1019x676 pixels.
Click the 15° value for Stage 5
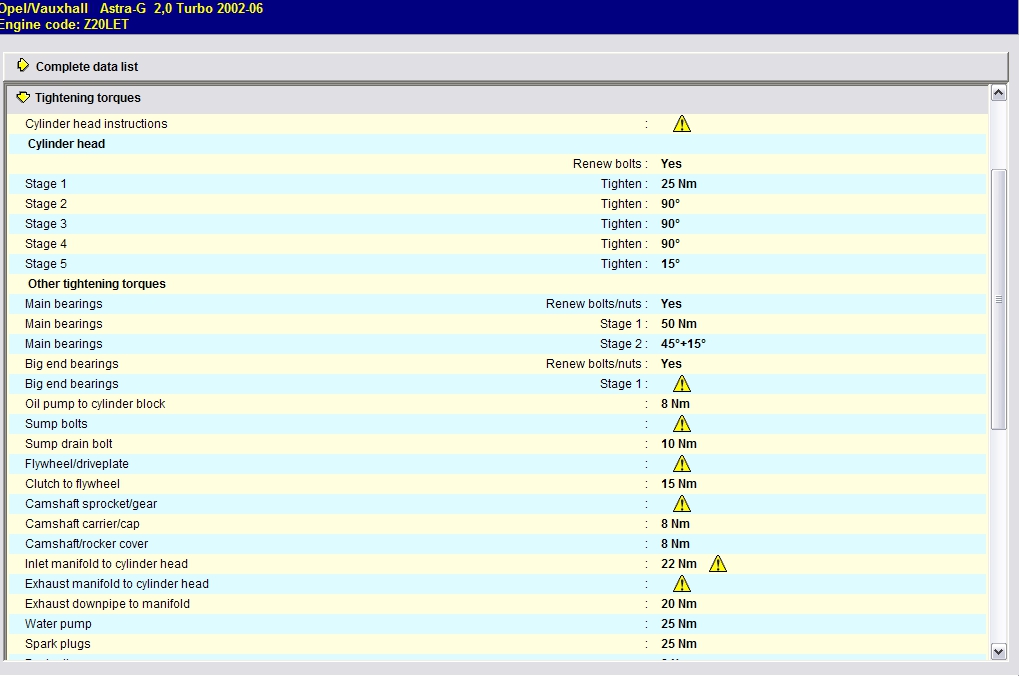(670, 264)
